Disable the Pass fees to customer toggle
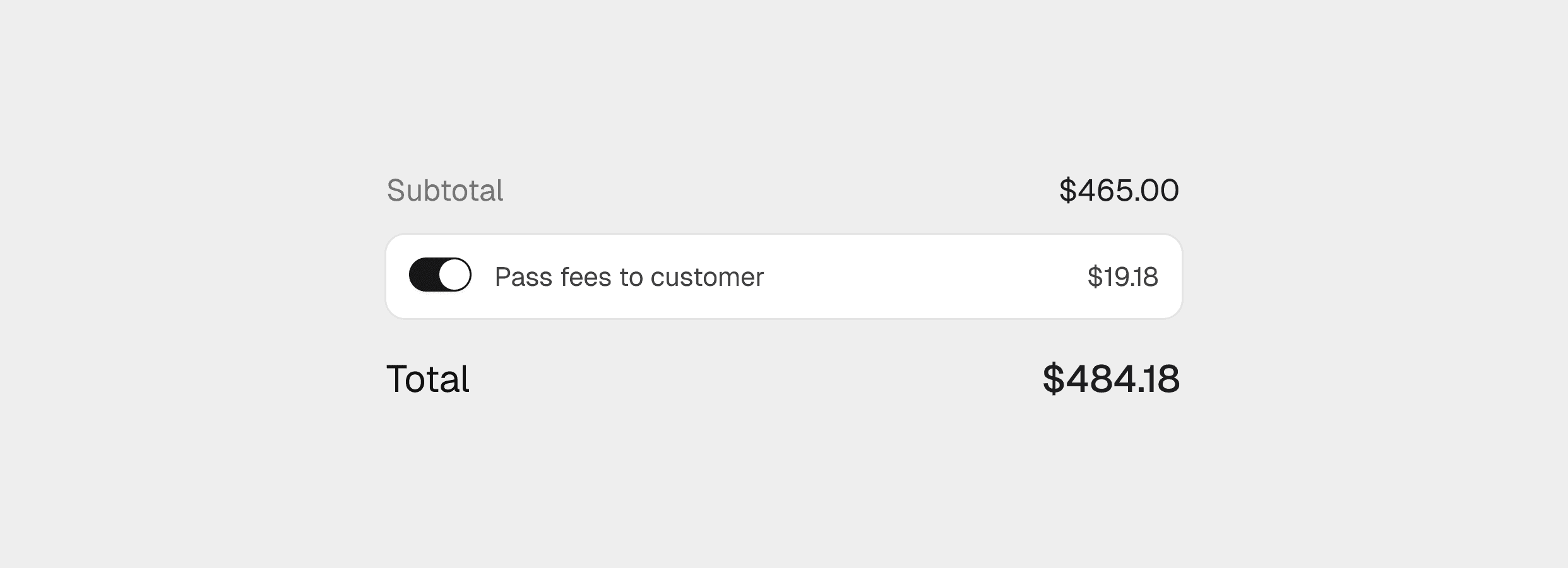Screen dimensions: 1568x568 pyautogui.click(x=439, y=275)
